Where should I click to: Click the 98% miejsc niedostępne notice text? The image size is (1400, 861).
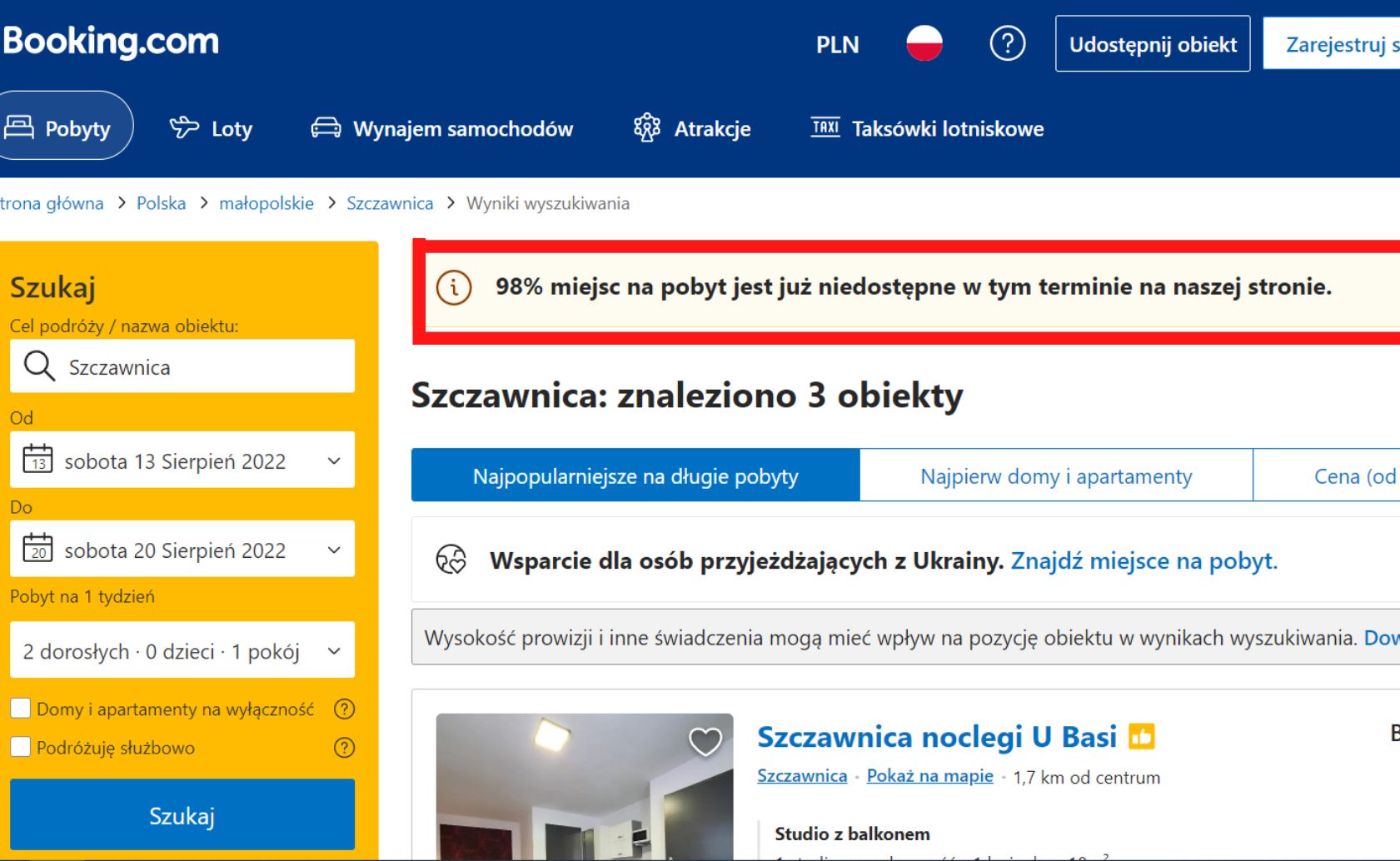(914, 286)
